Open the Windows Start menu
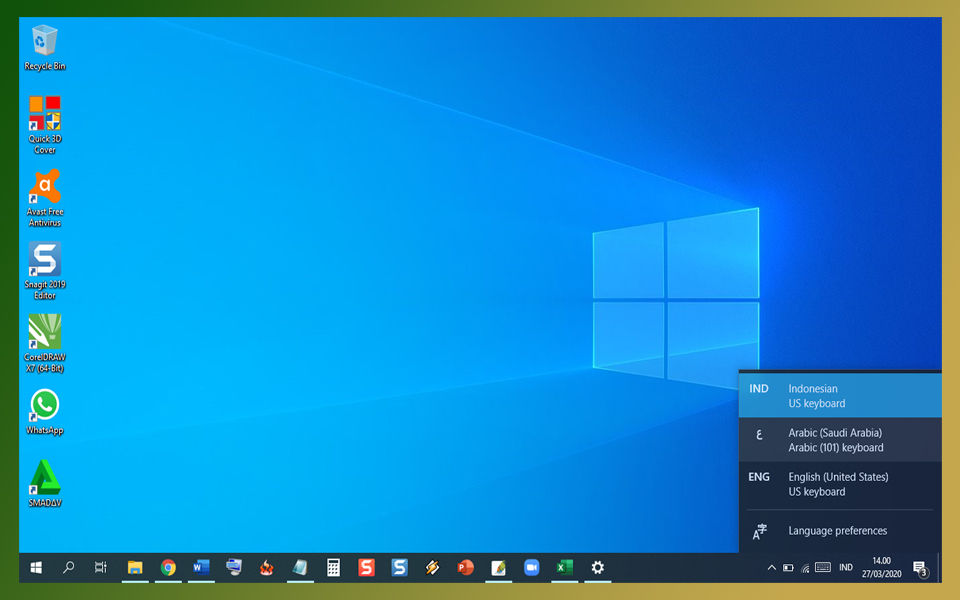This screenshot has width=960, height=600. [36, 568]
